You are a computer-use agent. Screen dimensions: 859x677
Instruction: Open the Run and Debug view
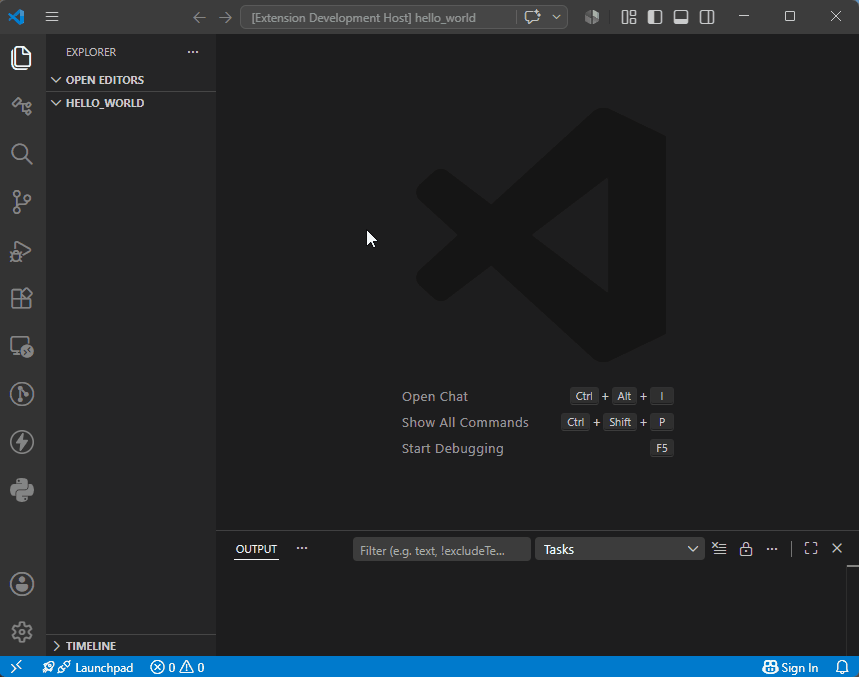point(21,251)
